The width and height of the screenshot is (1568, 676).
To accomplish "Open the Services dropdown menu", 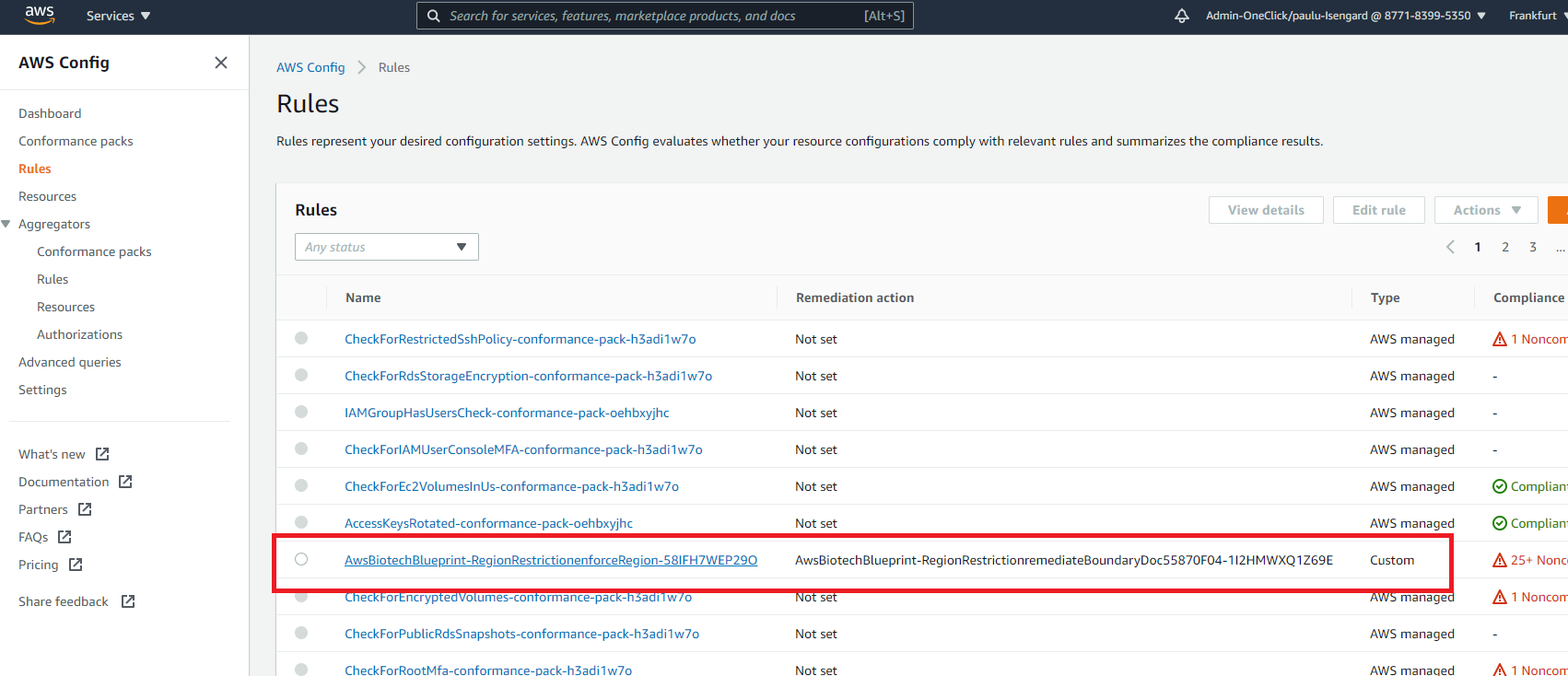I will (118, 16).
